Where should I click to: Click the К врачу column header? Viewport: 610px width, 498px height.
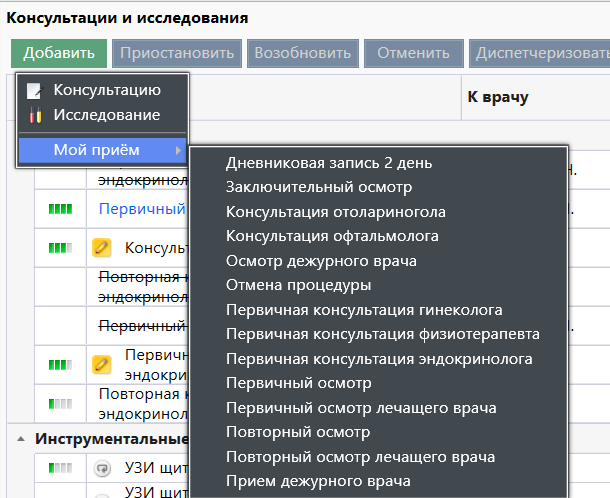click(497, 97)
